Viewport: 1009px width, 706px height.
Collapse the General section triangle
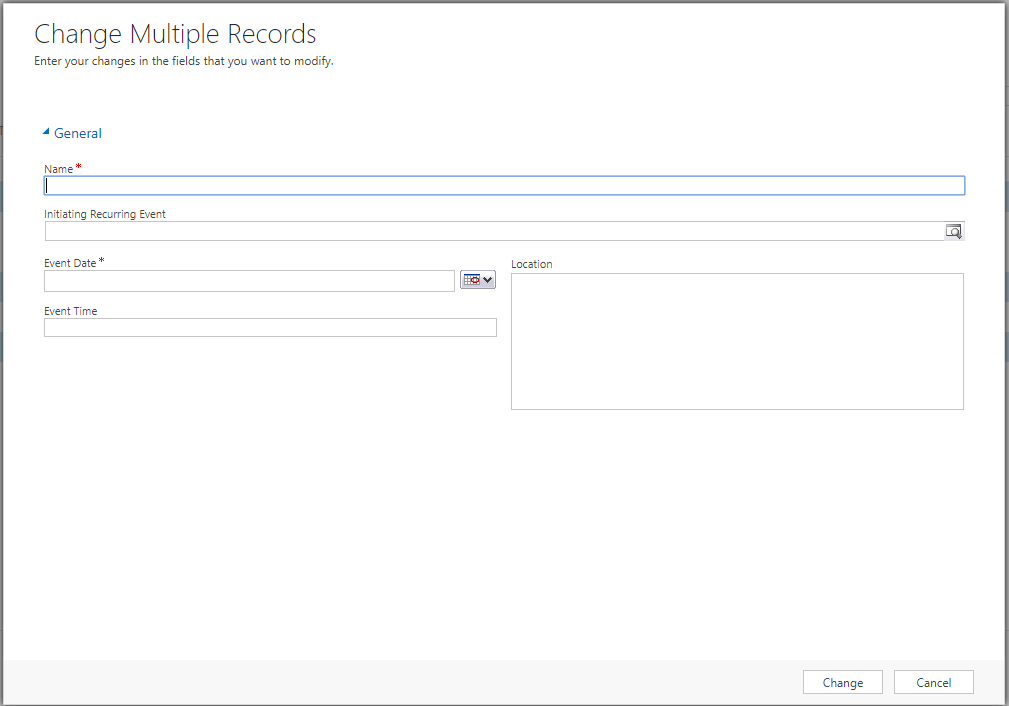point(46,132)
